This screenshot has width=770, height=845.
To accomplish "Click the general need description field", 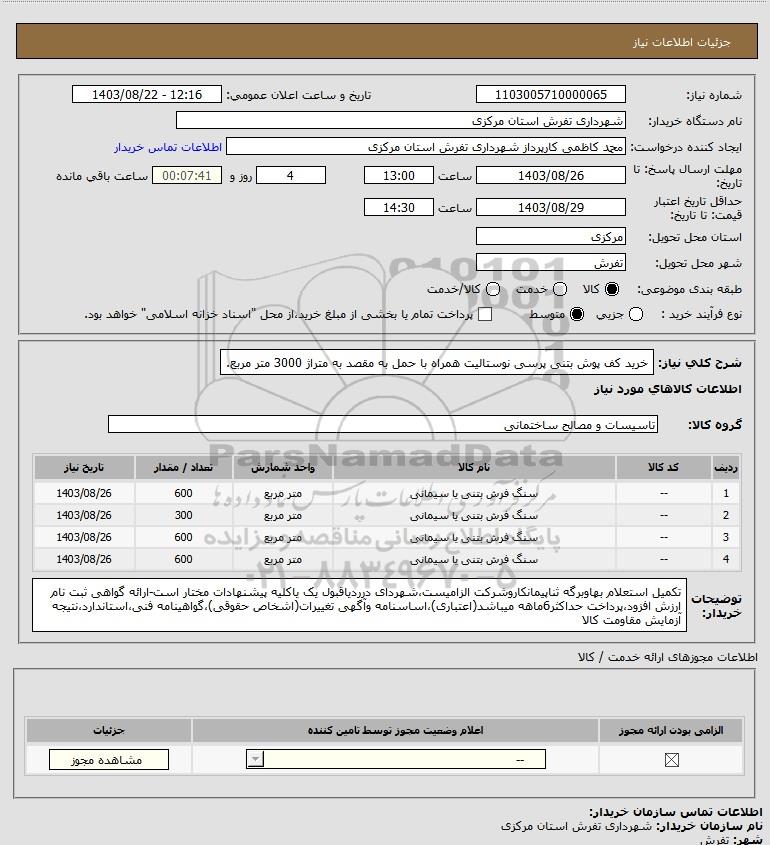I will (437, 363).
